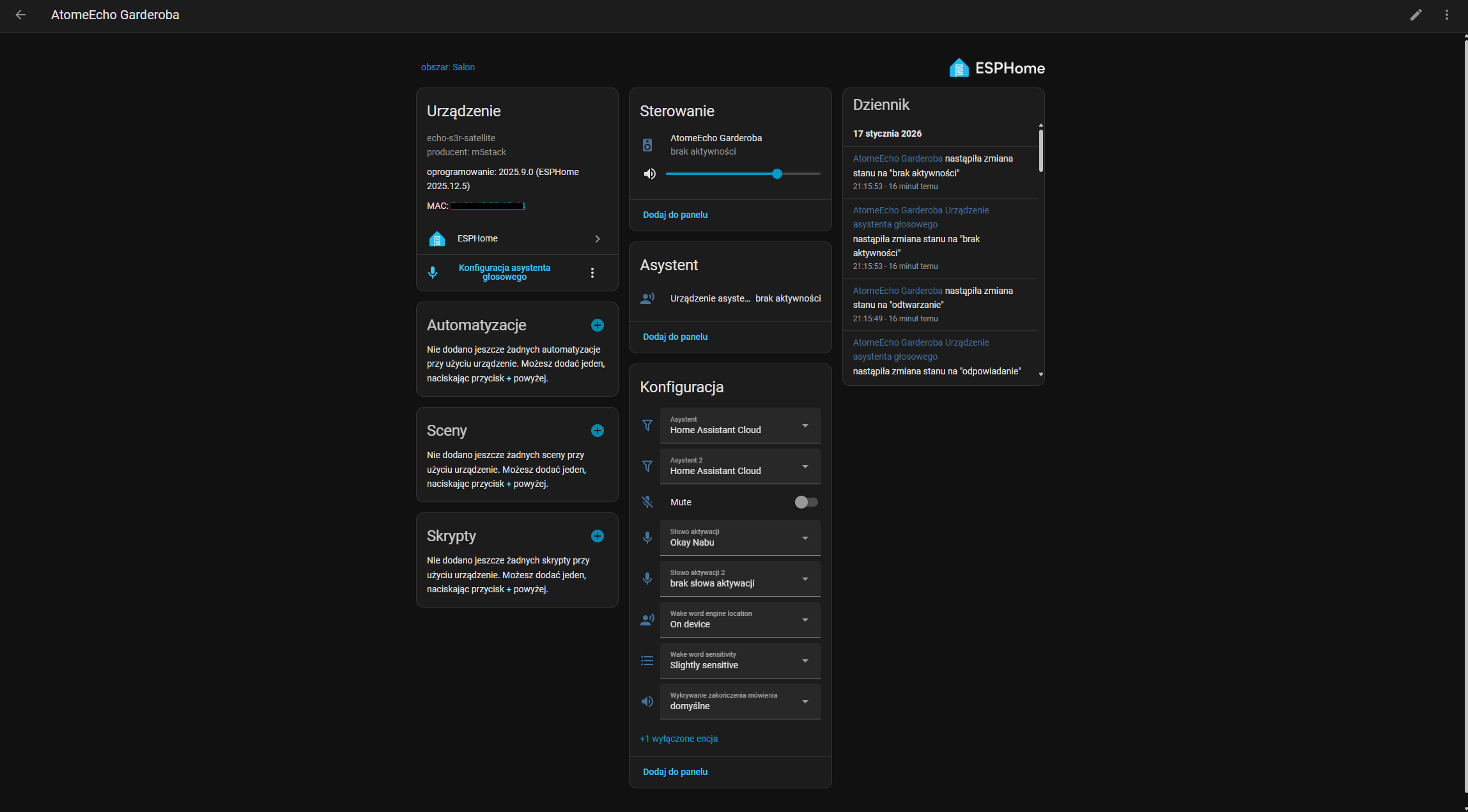Click the pencil edit device icon
The height and width of the screenshot is (812, 1468).
(1416, 15)
